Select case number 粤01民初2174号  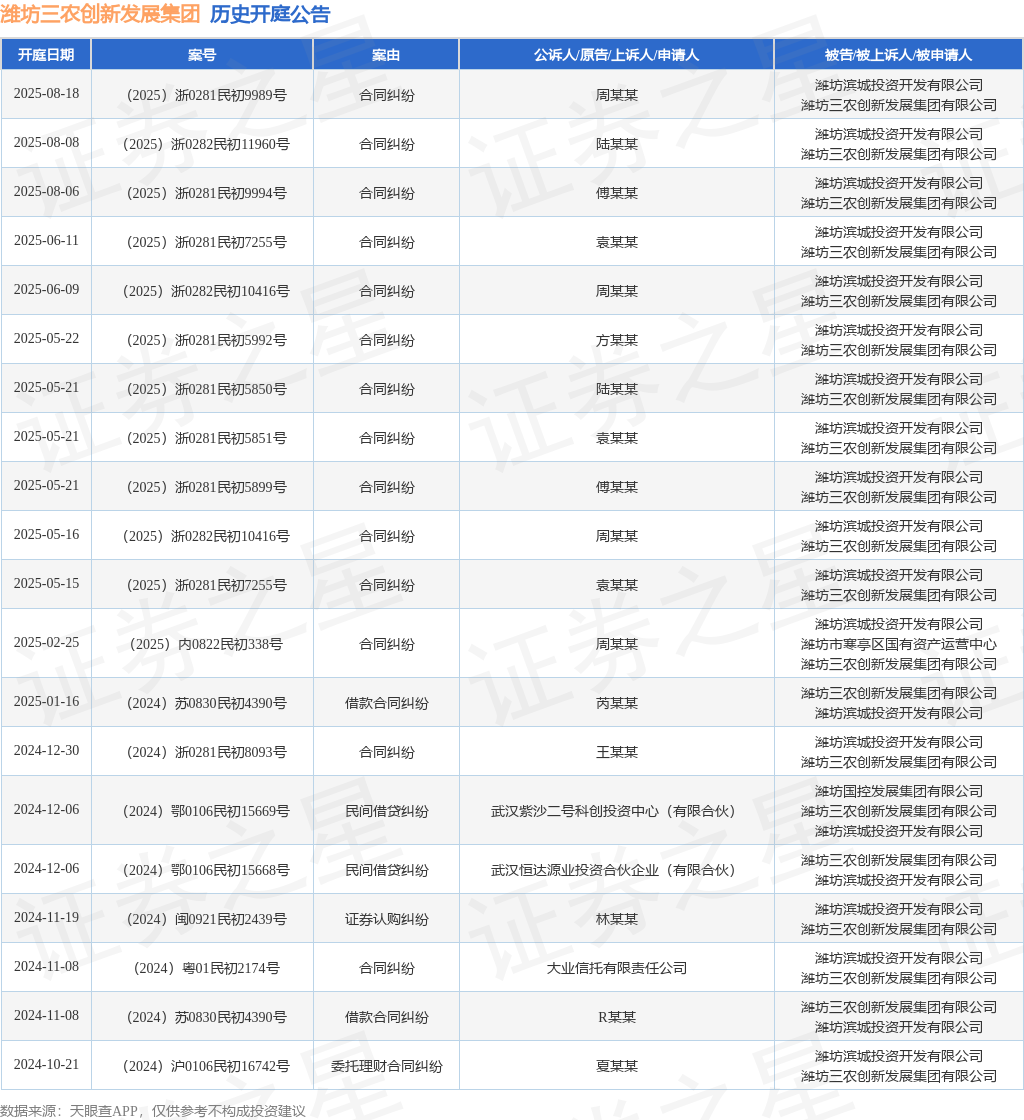(206, 969)
